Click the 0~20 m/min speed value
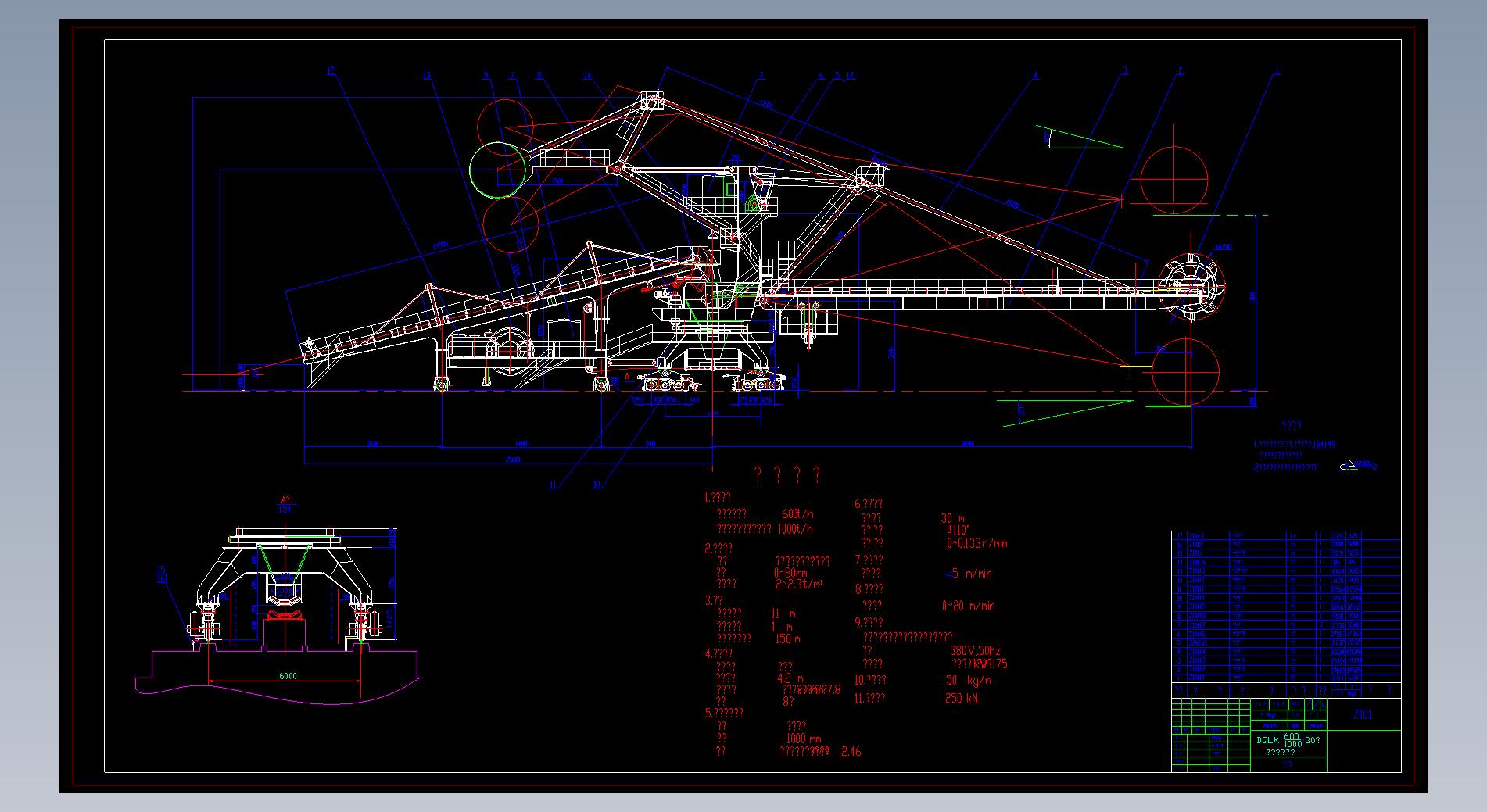Viewport: 1487px width, 812px height. point(968,606)
